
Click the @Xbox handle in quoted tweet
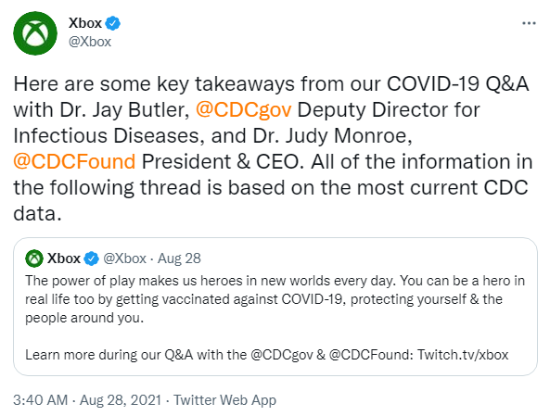pyautogui.click(x=125, y=259)
